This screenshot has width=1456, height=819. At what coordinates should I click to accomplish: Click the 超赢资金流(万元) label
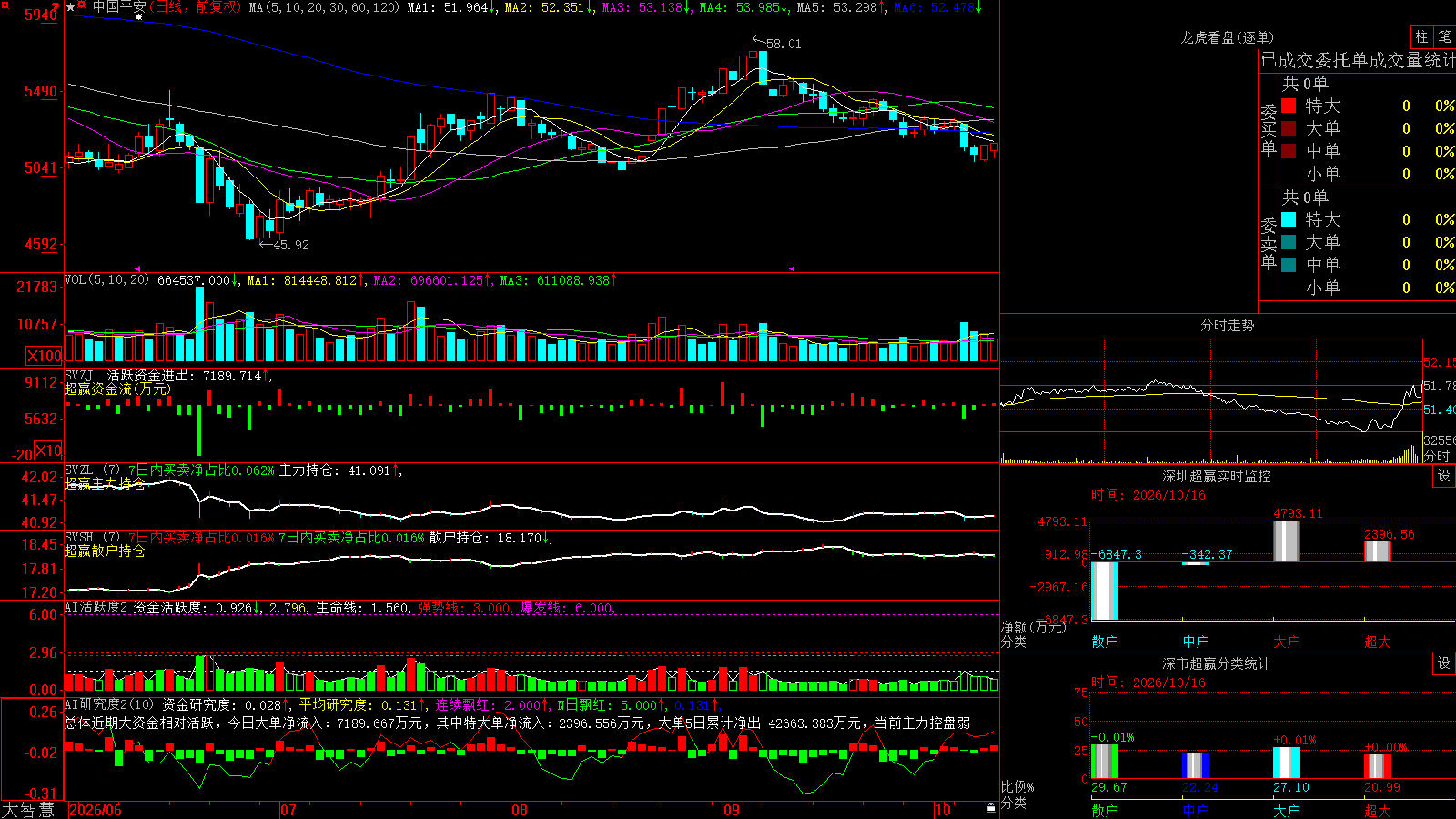(x=117, y=389)
